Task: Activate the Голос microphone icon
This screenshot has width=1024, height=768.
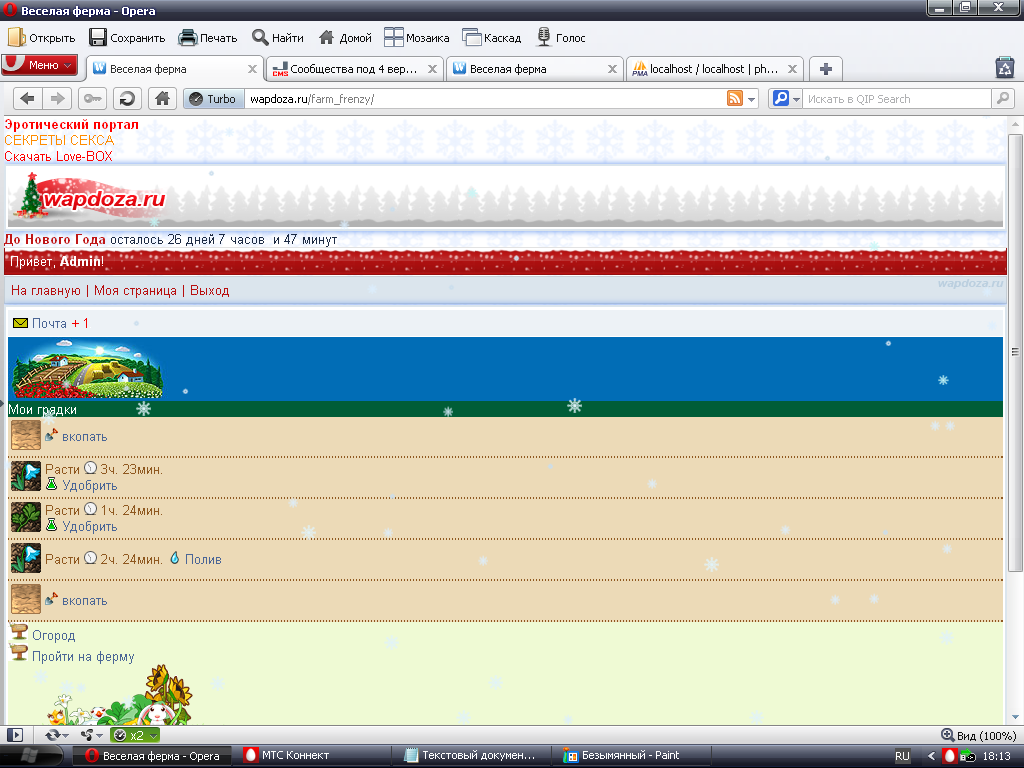Action: tap(543, 38)
